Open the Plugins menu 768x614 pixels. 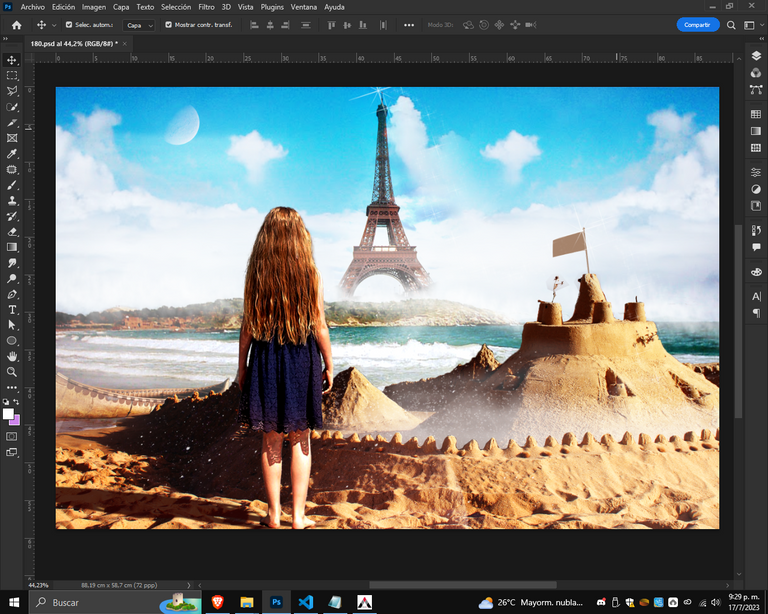coord(272,7)
